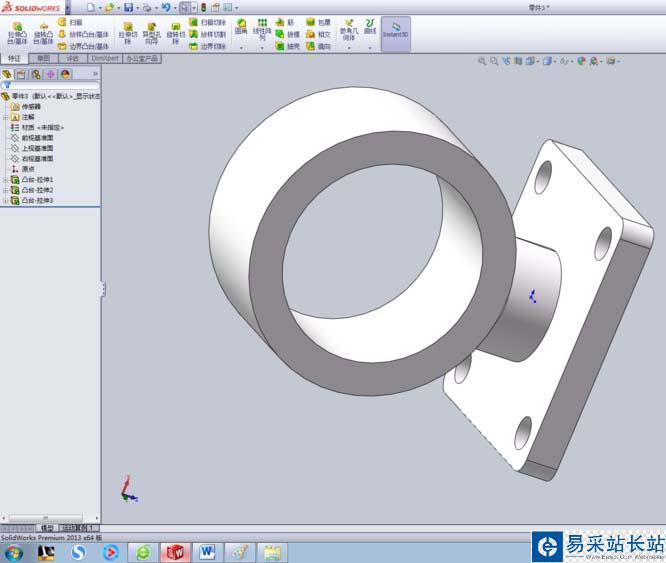
Task: Open the dropdown under the Curves tool
Action: click(370, 48)
